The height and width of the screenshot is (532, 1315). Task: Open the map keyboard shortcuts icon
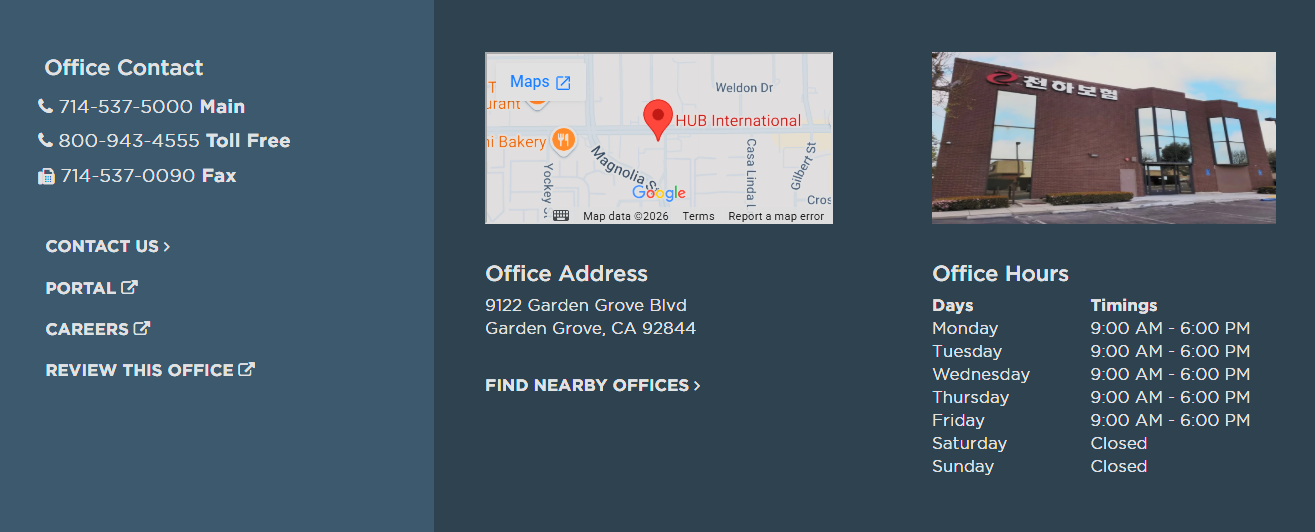click(x=561, y=216)
